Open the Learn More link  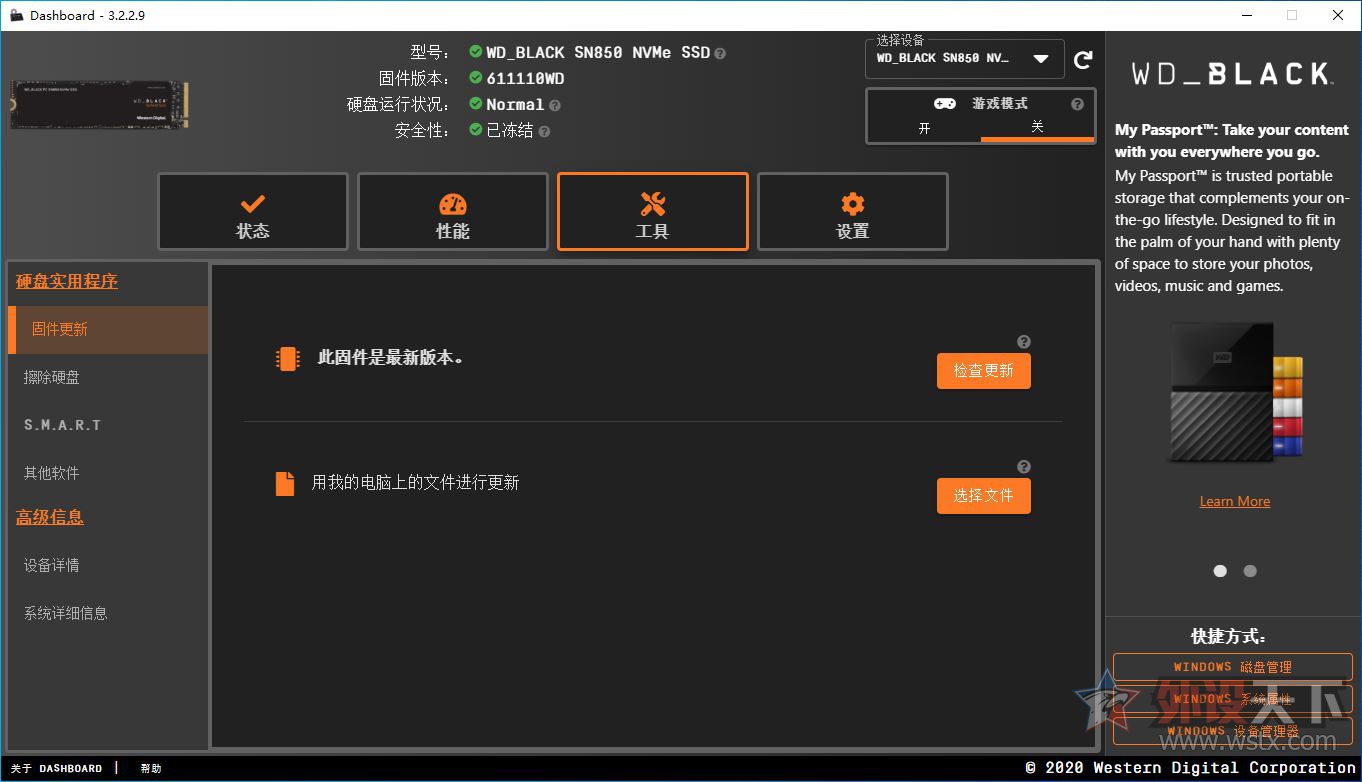point(1234,501)
